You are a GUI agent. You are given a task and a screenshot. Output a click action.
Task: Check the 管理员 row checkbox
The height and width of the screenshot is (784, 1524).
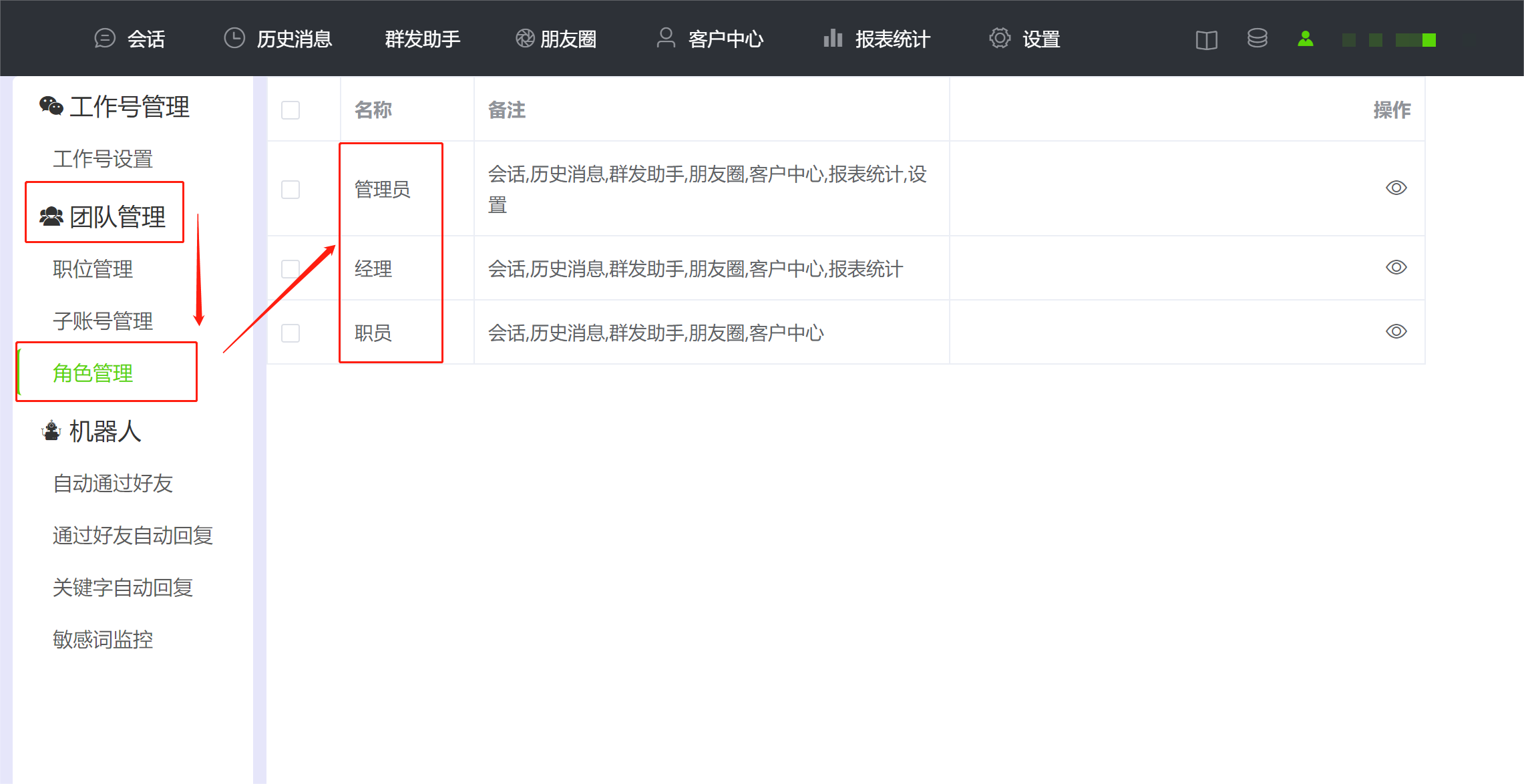(291, 190)
